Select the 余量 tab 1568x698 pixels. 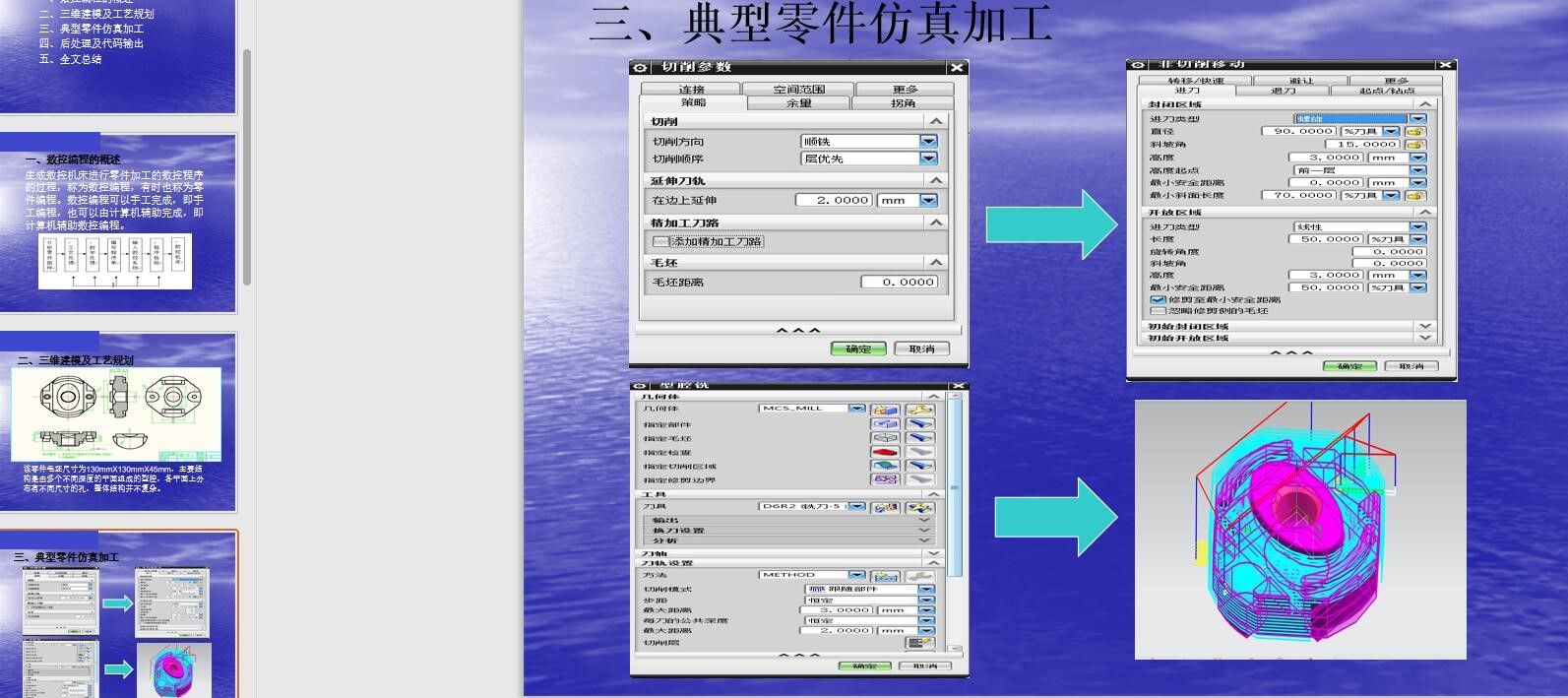point(798,102)
